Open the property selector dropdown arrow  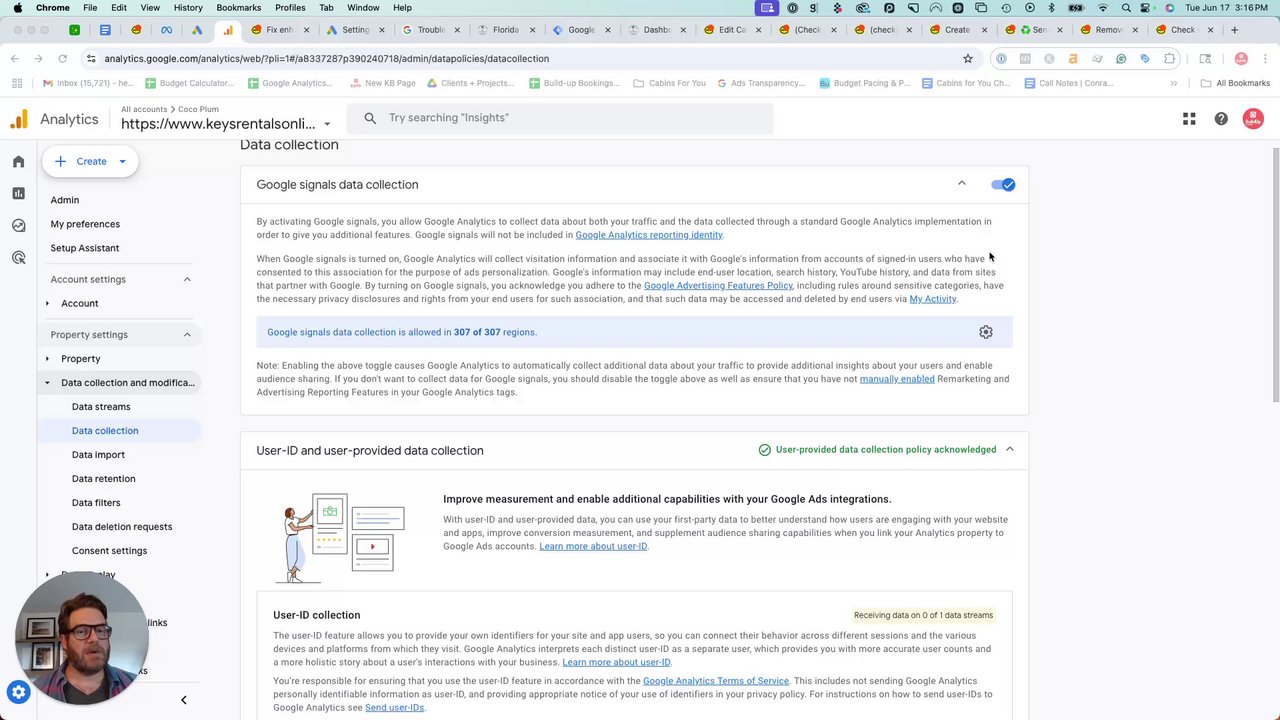tap(327, 125)
